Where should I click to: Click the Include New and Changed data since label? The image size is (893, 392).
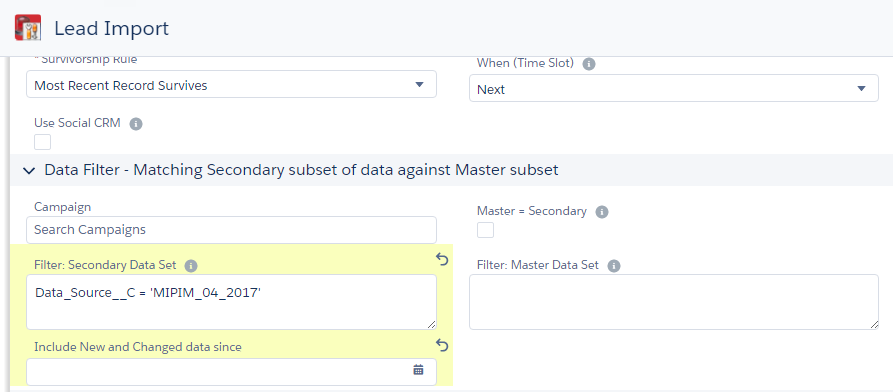click(138, 347)
